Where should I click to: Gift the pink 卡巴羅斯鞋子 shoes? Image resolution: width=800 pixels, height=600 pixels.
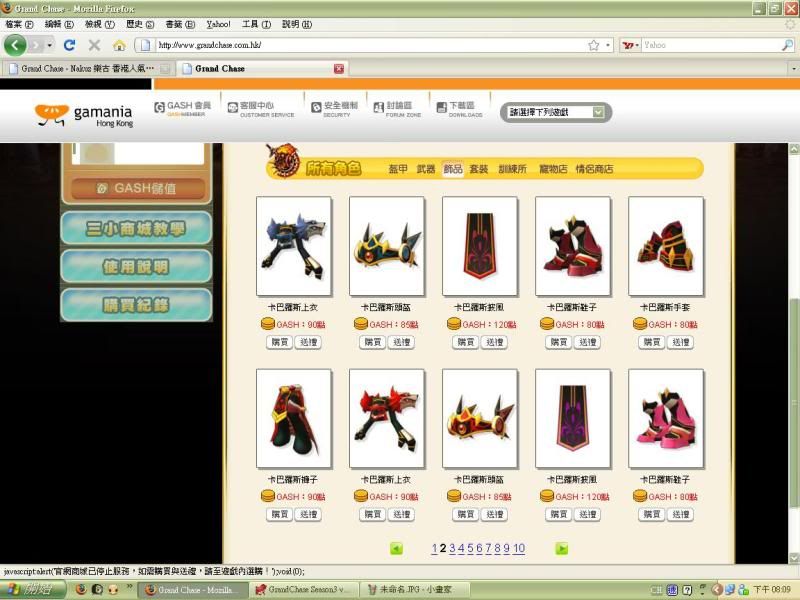click(681, 514)
